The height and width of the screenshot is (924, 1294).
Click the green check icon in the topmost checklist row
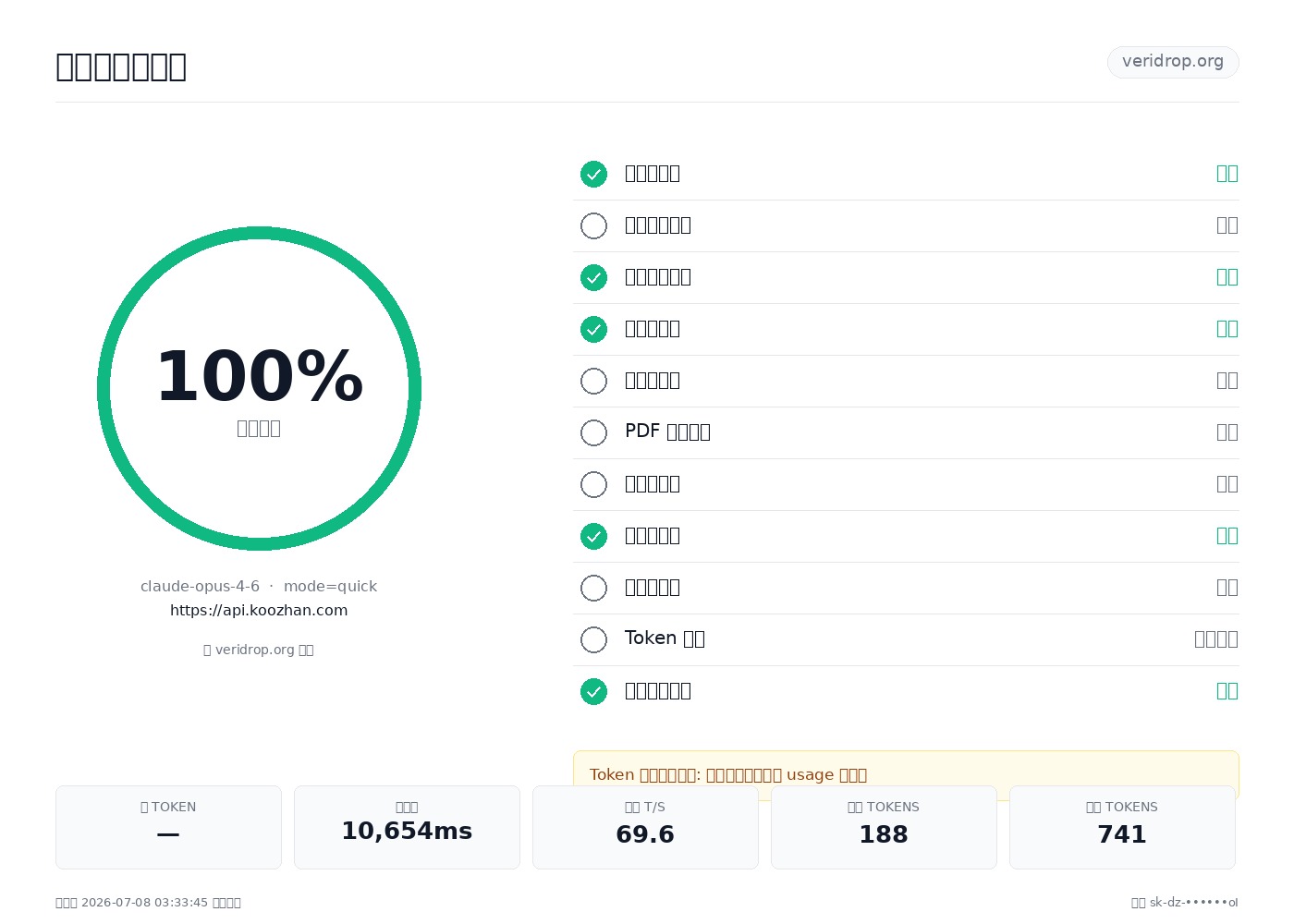pyautogui.click(x=593, y=174)
